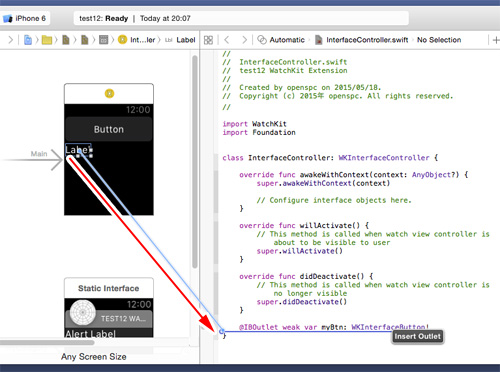Click the 12:00 time in watch scene

[138, 110]
